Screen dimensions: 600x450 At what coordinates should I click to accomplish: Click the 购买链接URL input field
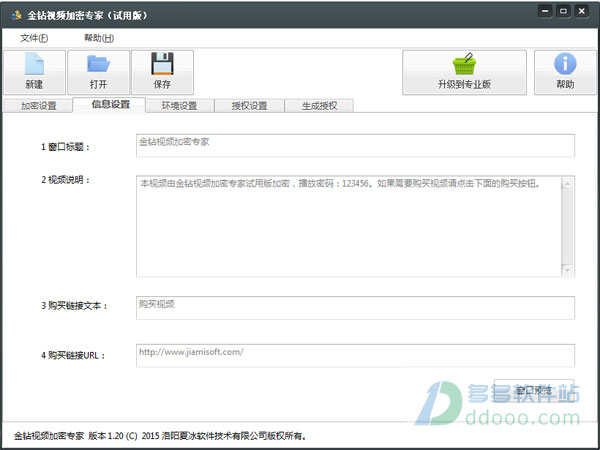(x=355, y=355)
